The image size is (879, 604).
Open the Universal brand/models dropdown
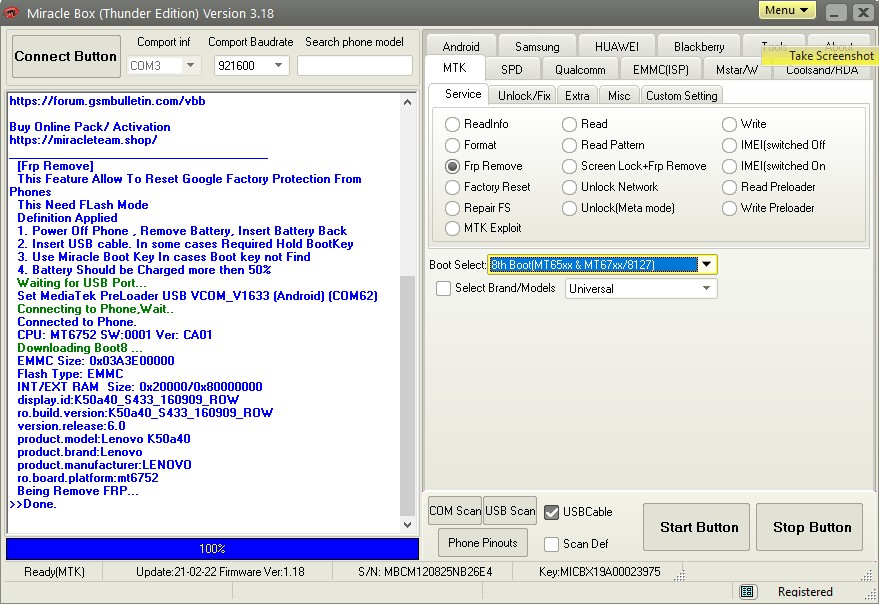pos(706,288)
